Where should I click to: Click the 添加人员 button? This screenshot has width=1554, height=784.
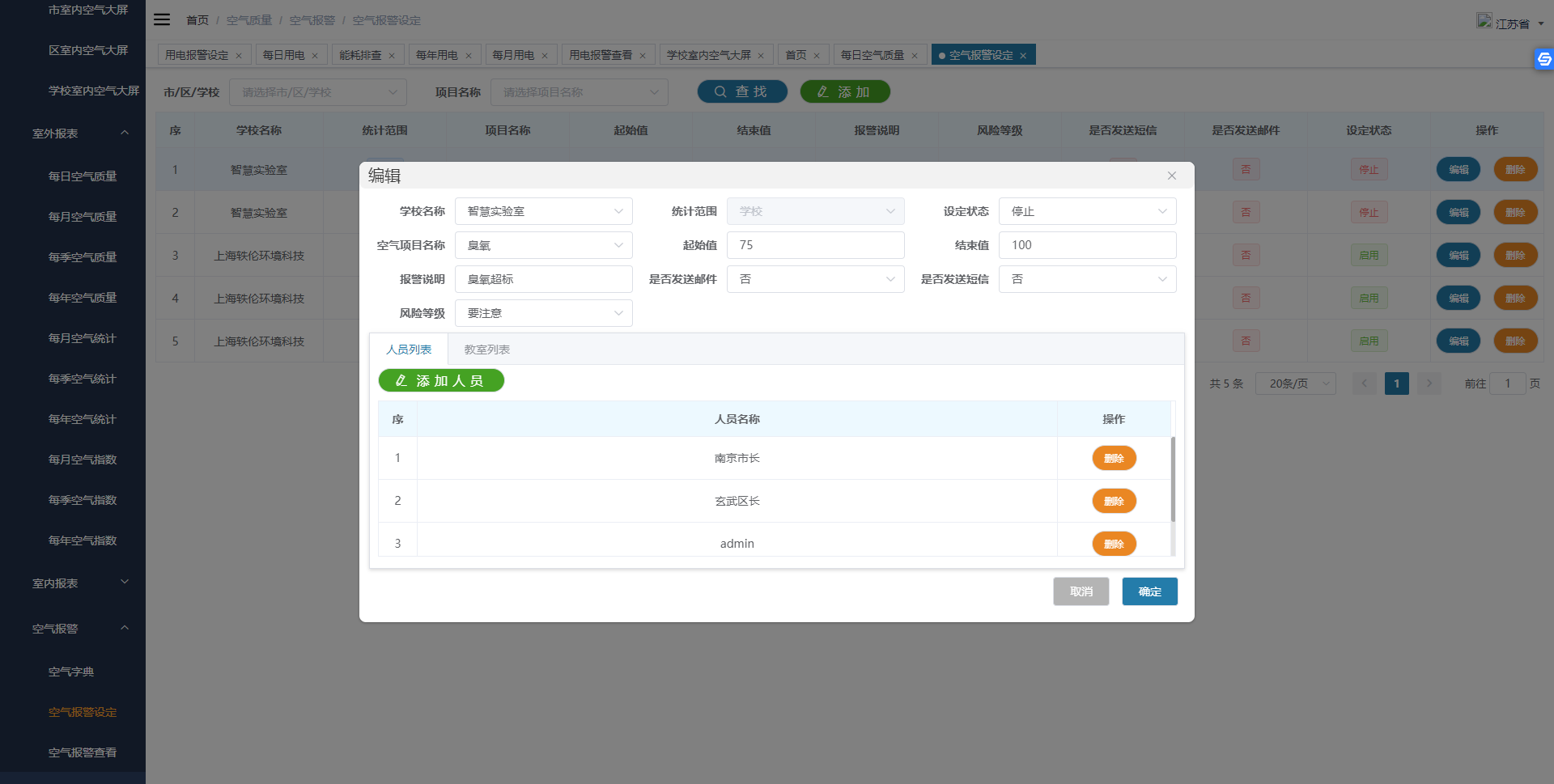click(441, 380)
